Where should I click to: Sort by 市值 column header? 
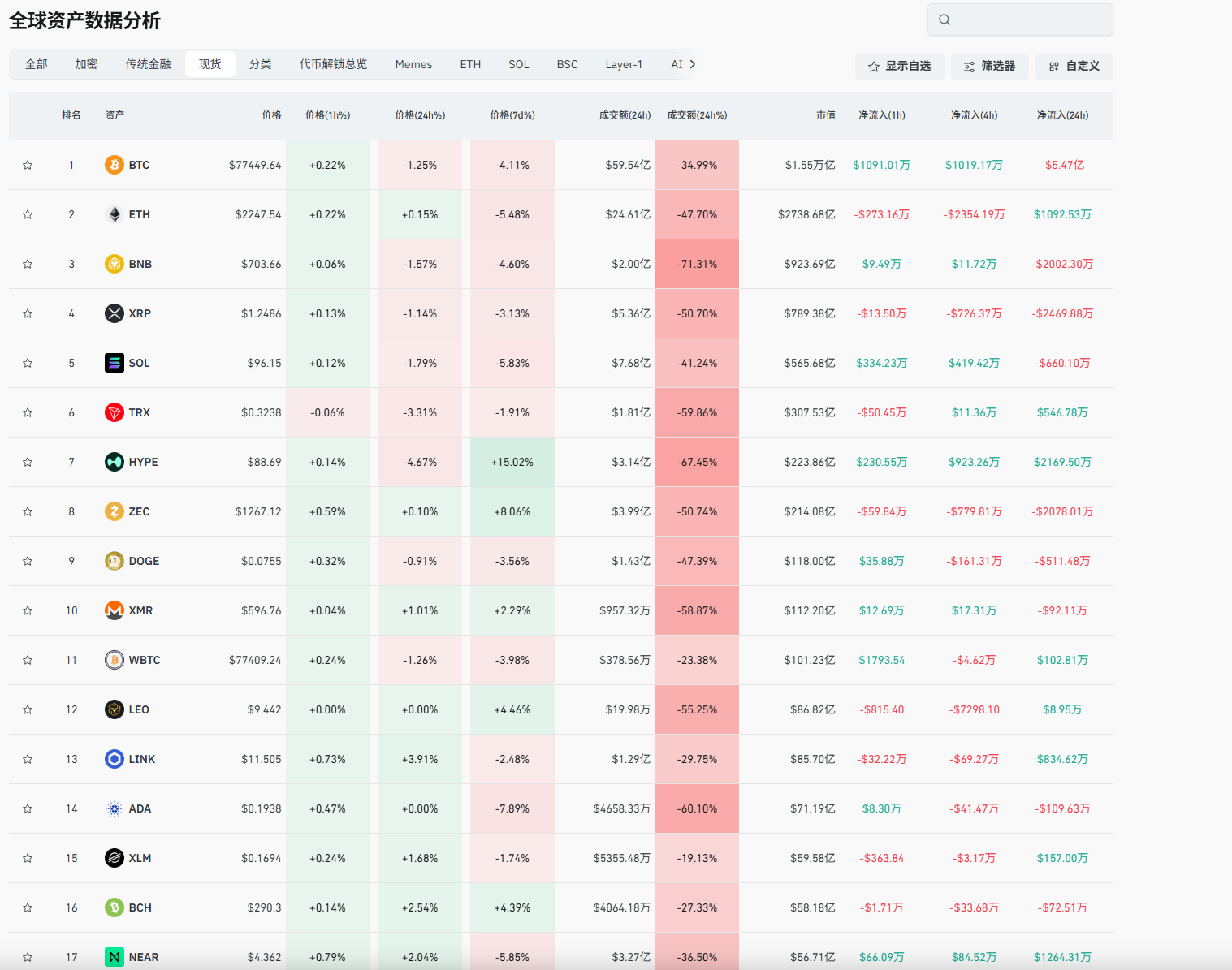[x=826, y=115]
